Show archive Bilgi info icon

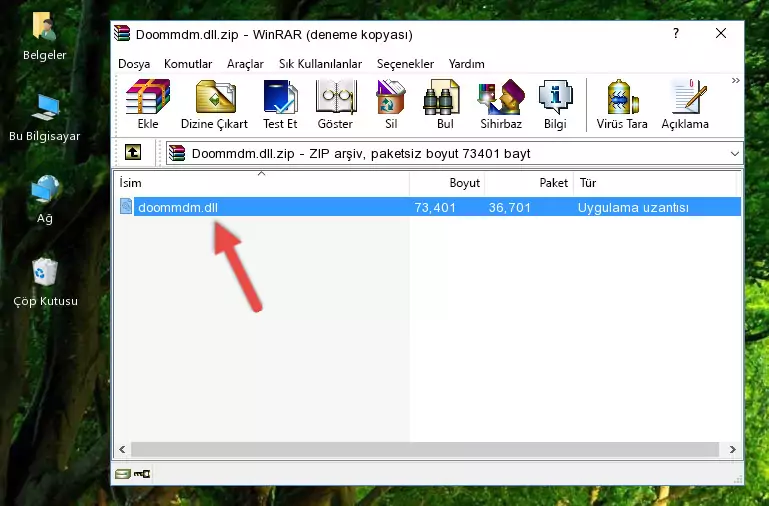[555, 97]
